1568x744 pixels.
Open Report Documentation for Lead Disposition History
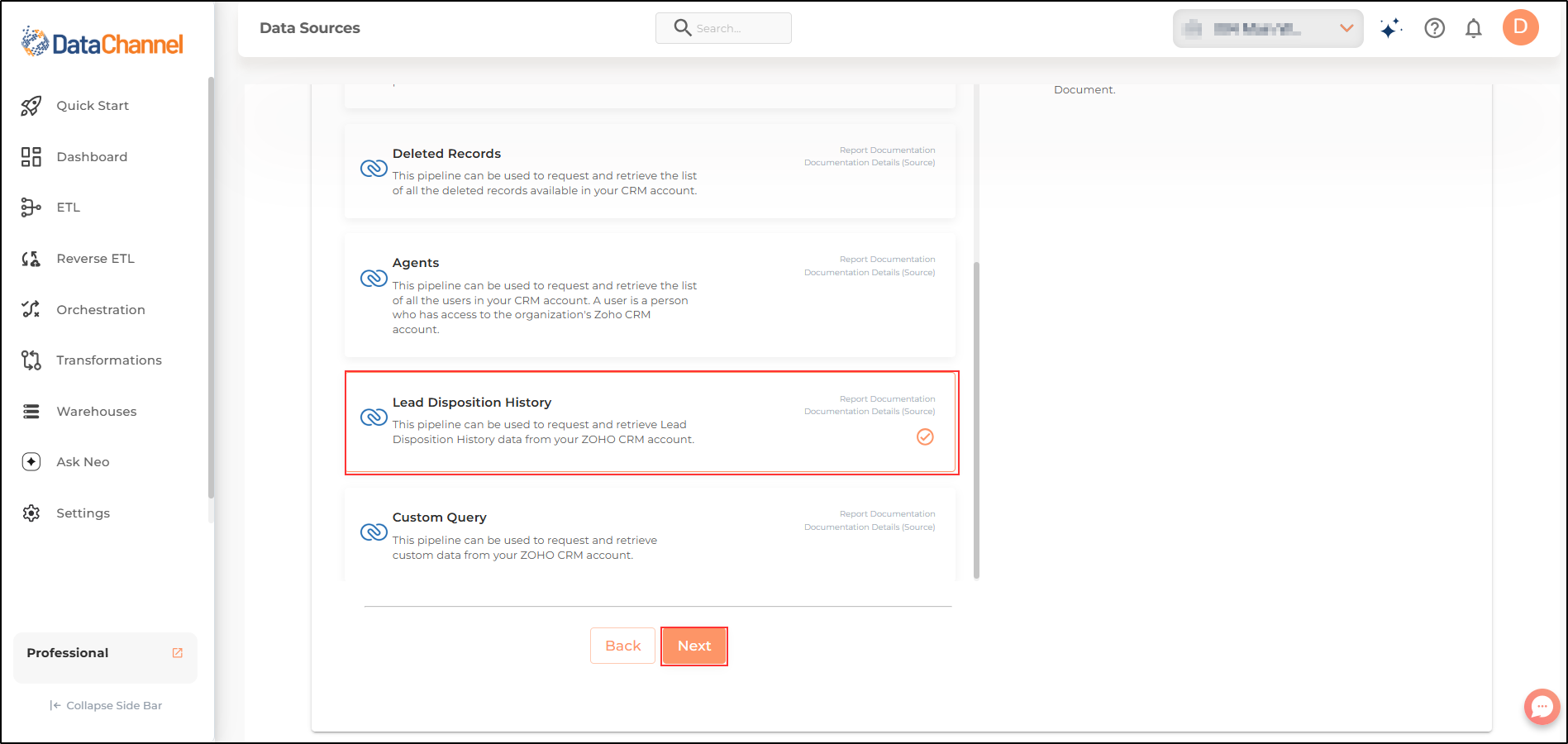(887, 399)
